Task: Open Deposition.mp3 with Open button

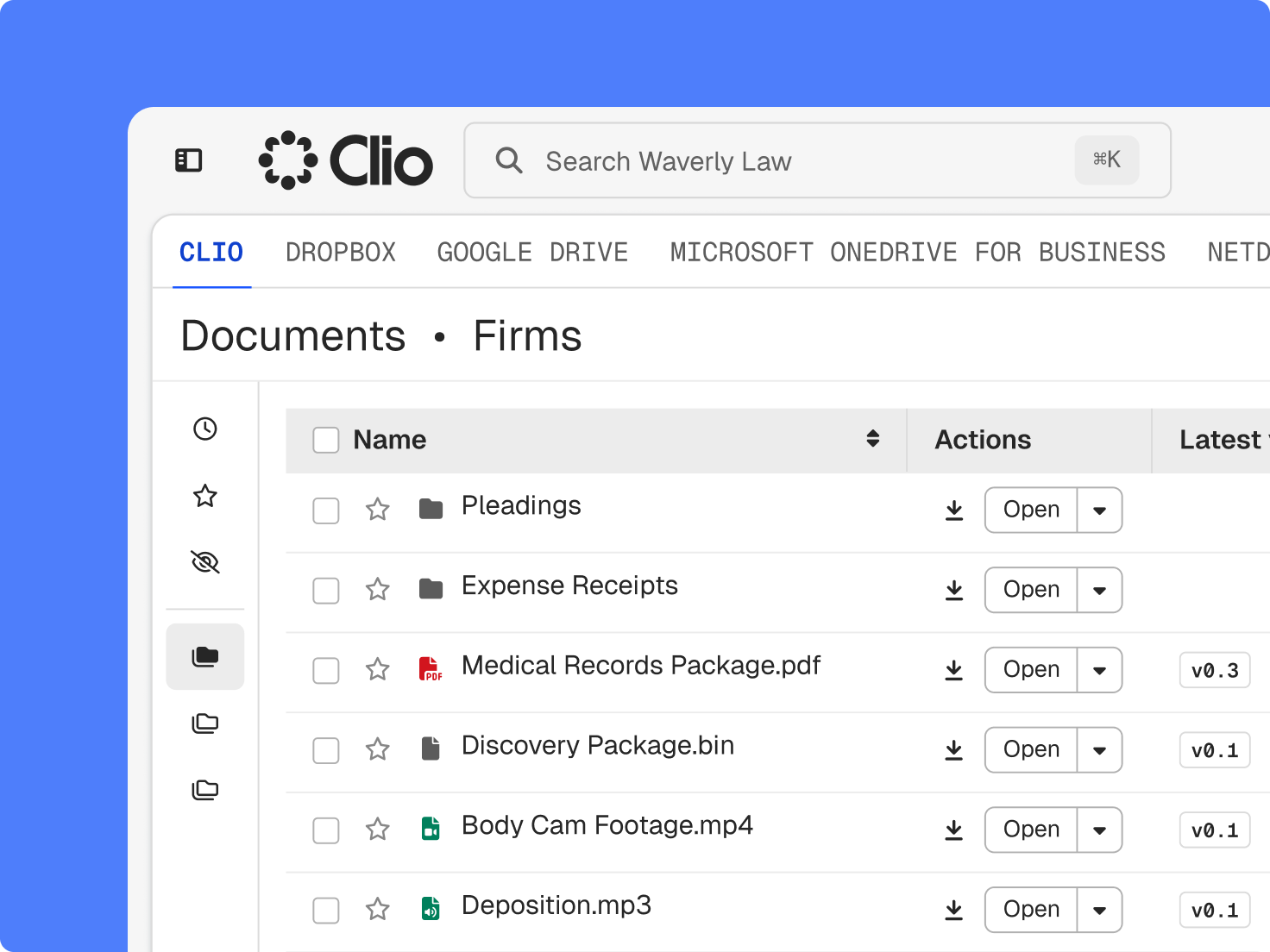Action: click(1031, 910)
